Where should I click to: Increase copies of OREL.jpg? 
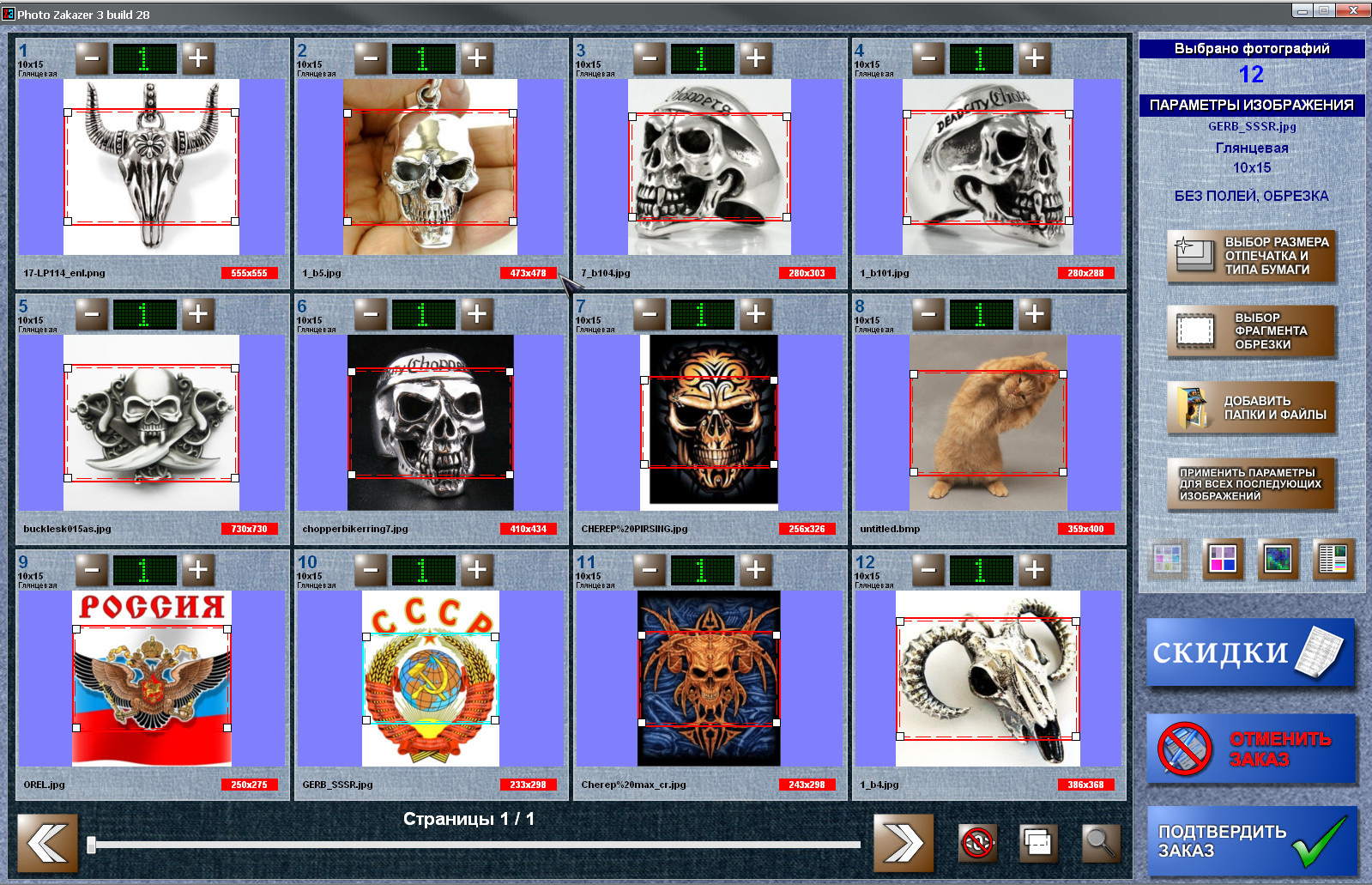click(197, 570)
